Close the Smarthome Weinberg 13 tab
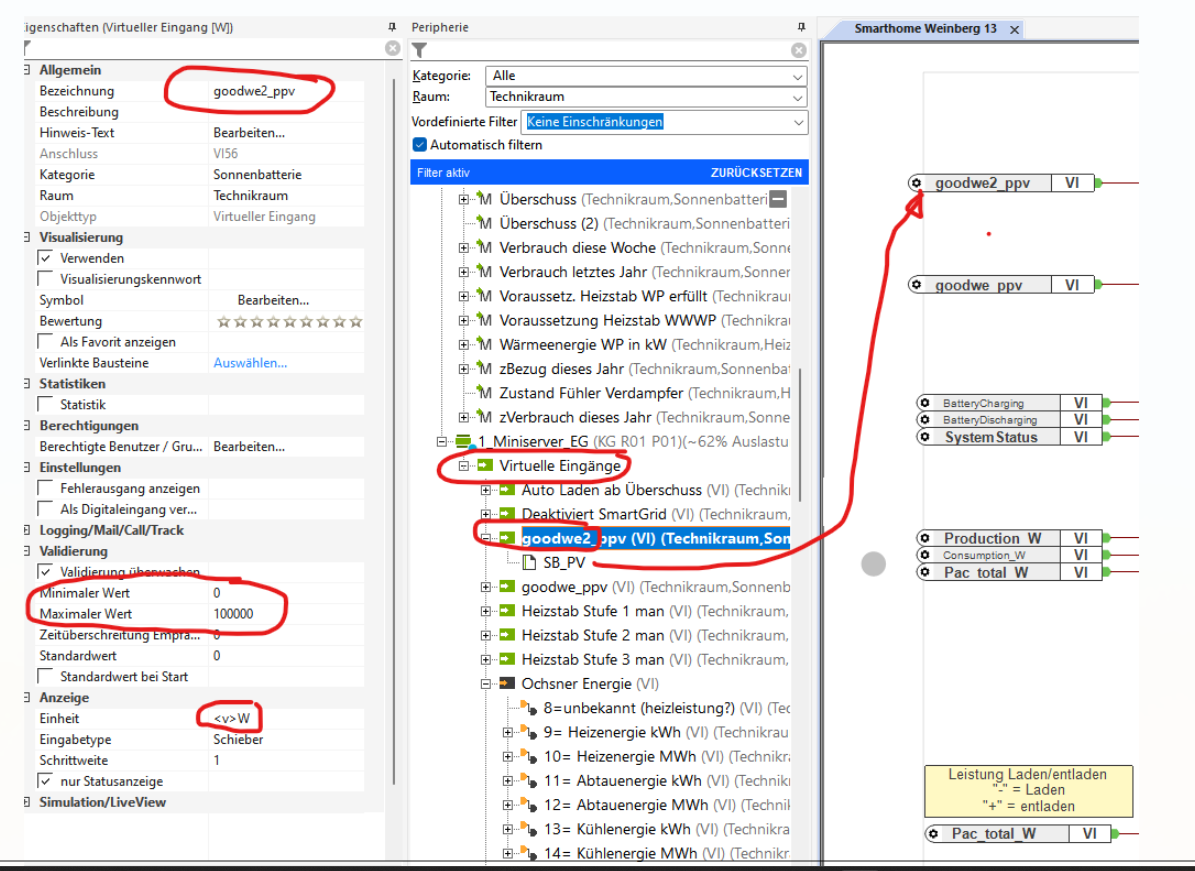This screenshot has width=1195, height=871. pos(1014,30)
